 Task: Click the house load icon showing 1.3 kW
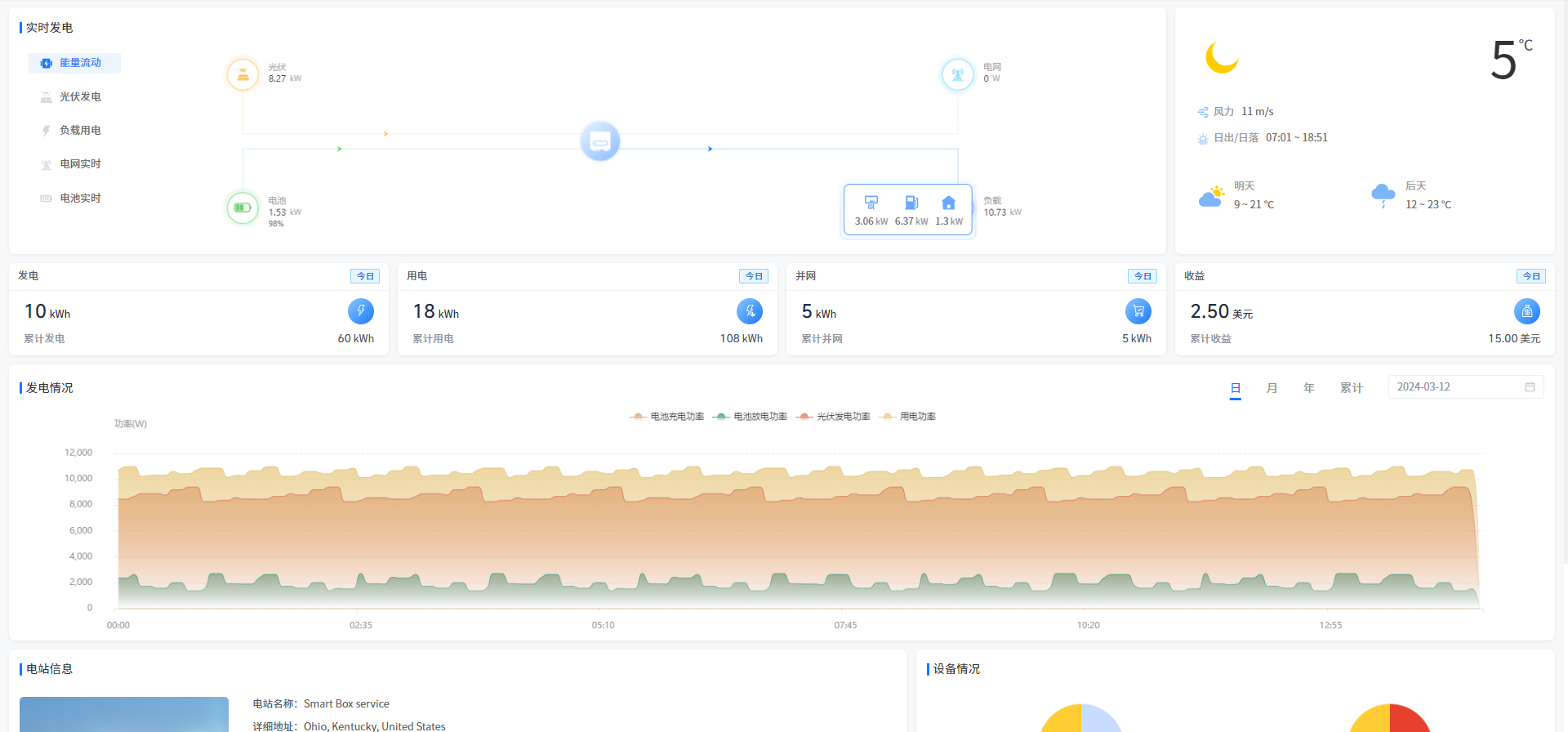pos(948,203)
